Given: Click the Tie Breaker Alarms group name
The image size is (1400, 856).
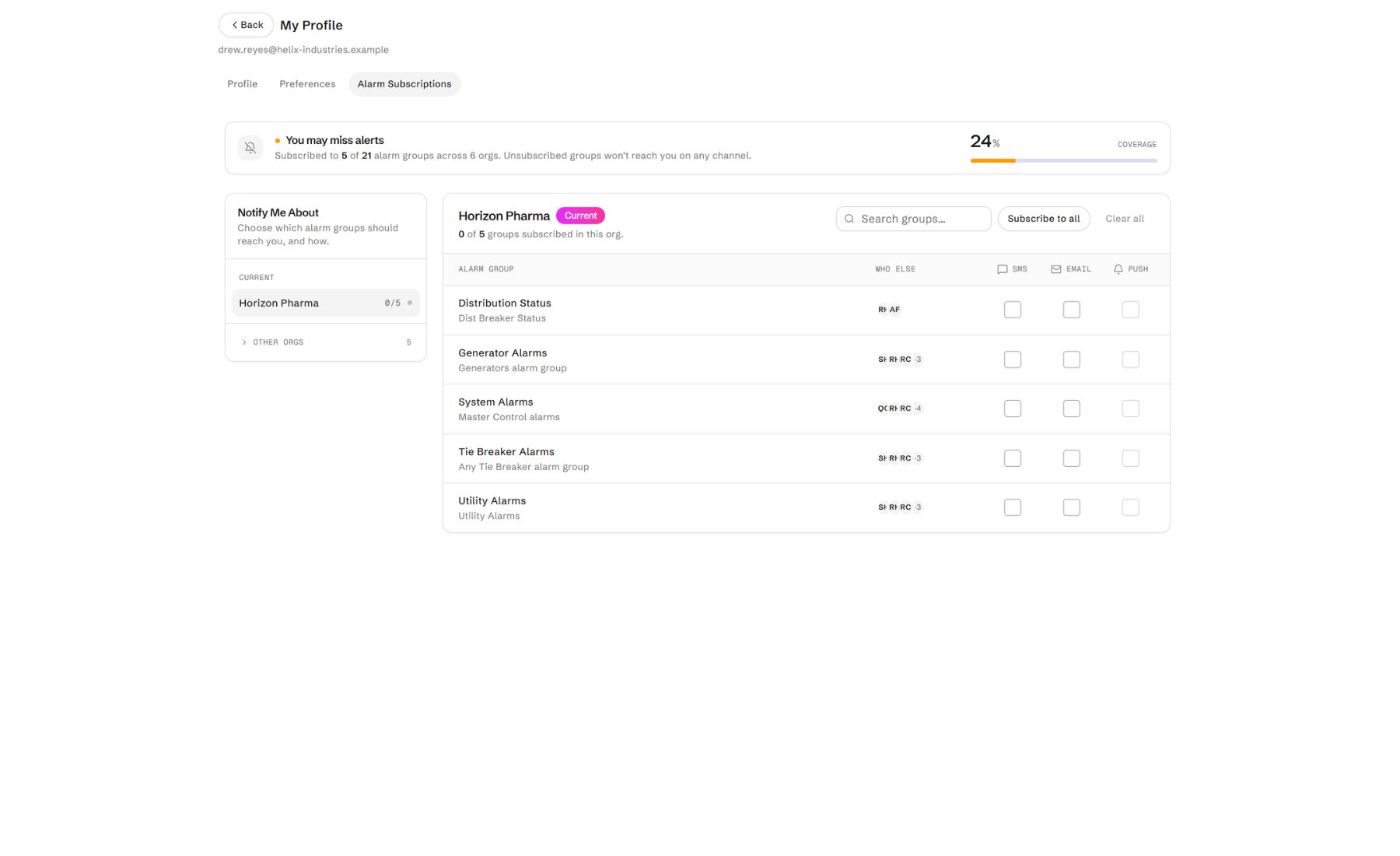Looking at the screenshot, I should [x=506, y=452].
